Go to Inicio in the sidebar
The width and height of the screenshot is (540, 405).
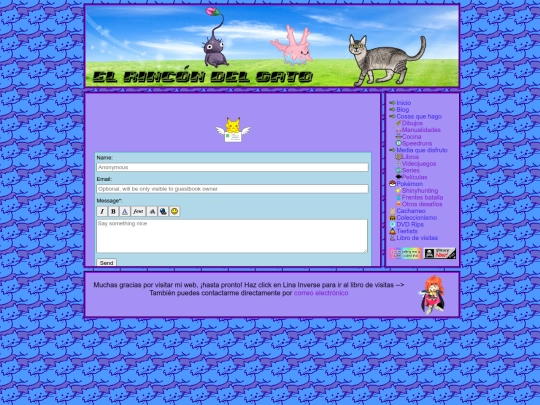(x=404, y=103)
